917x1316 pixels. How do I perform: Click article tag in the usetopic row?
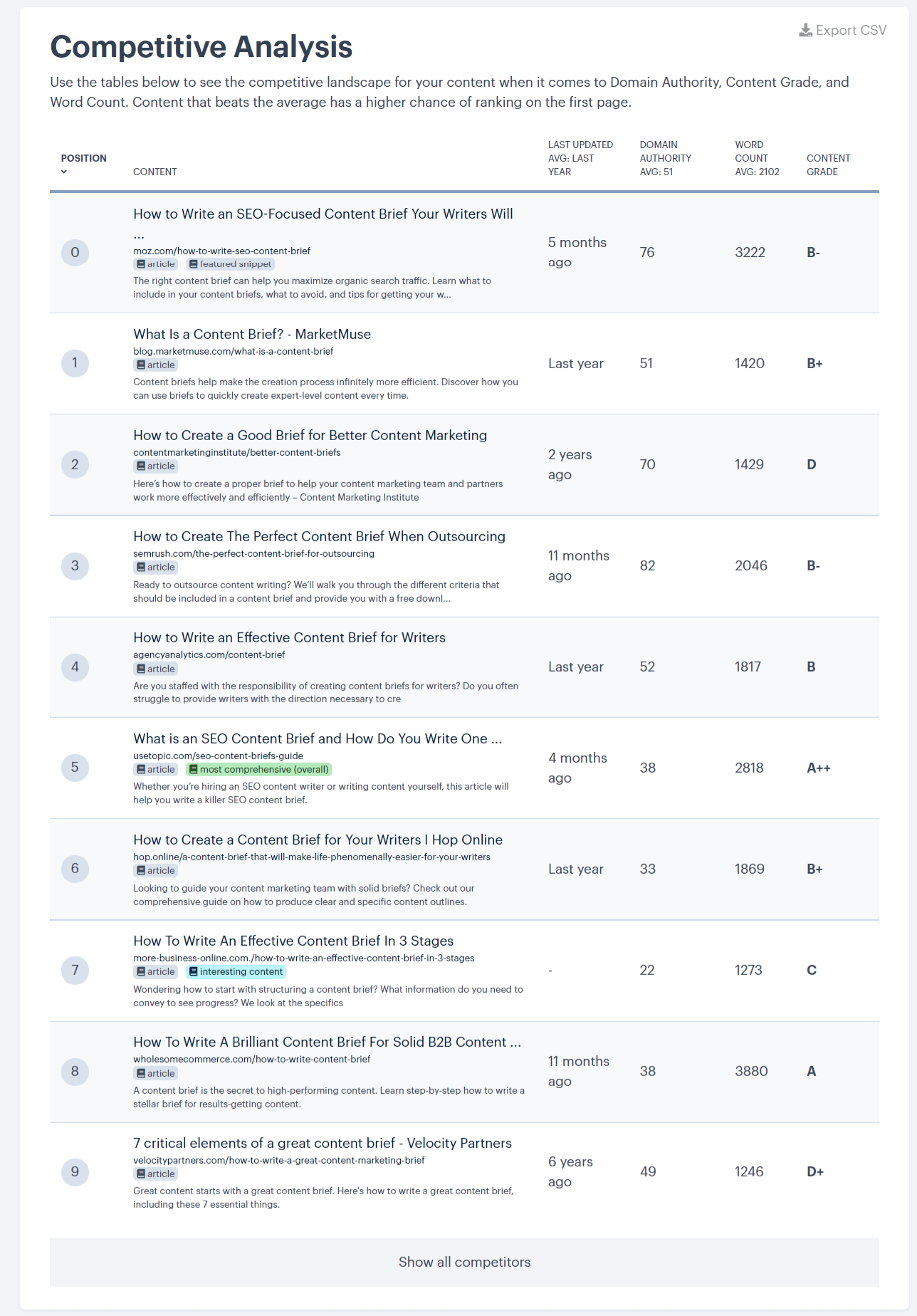(x=156, y=769)
